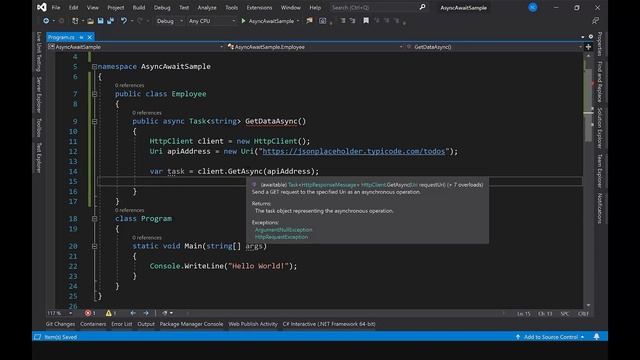Open the Server Explorer side tab

tap(39, 95)
